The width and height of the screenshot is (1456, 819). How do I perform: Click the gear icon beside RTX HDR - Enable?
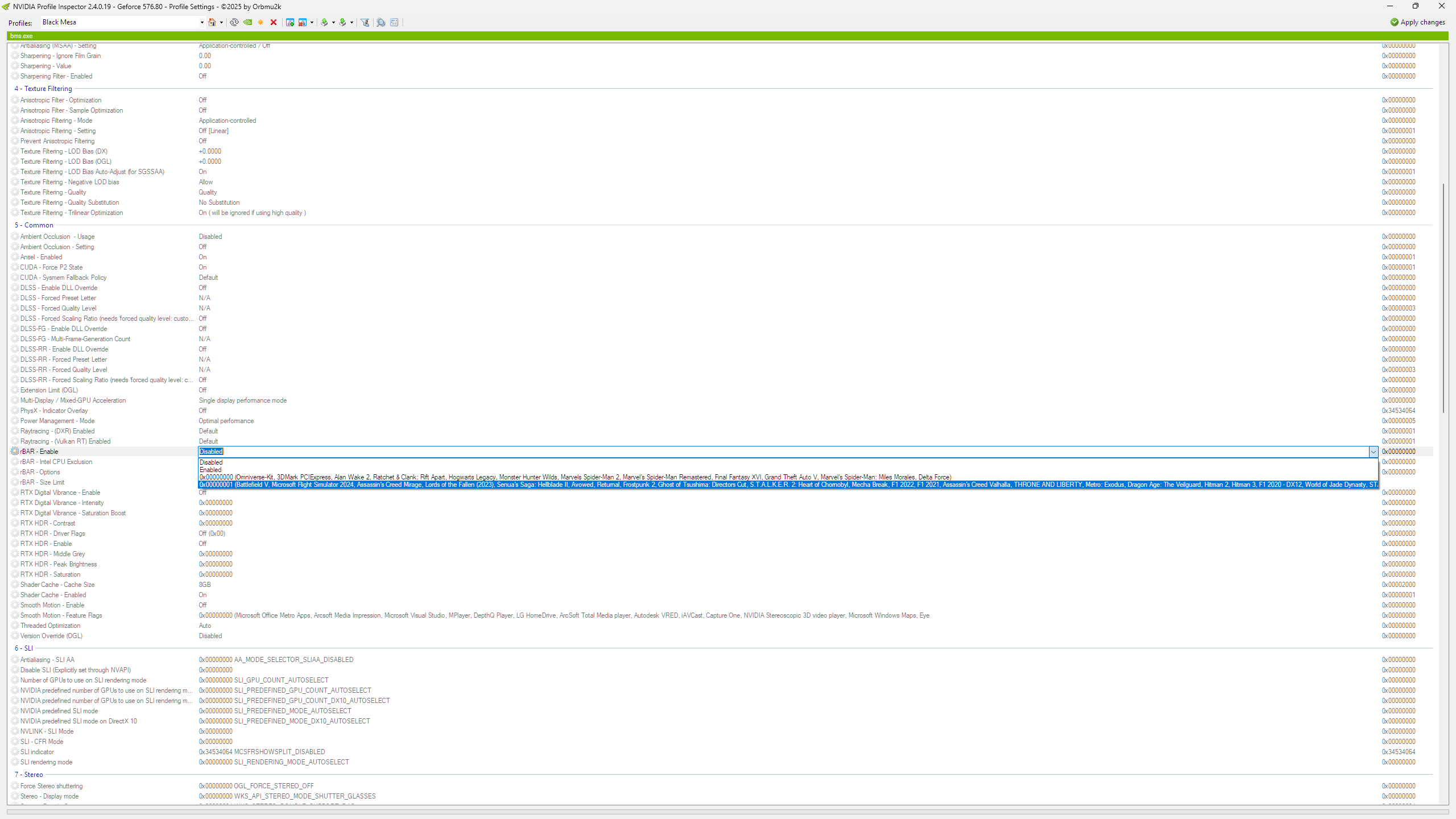(x=15, y=544)
